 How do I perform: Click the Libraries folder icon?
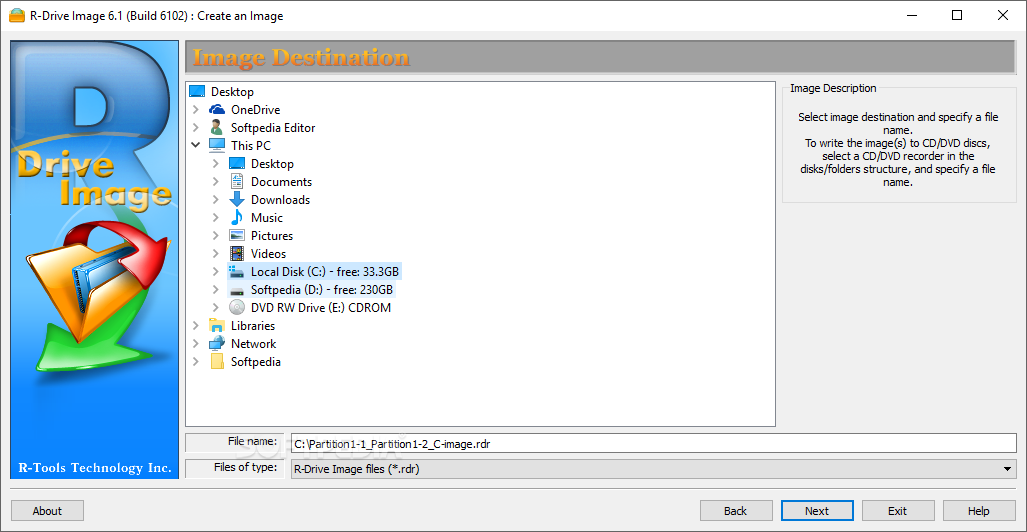click(217, 326)
